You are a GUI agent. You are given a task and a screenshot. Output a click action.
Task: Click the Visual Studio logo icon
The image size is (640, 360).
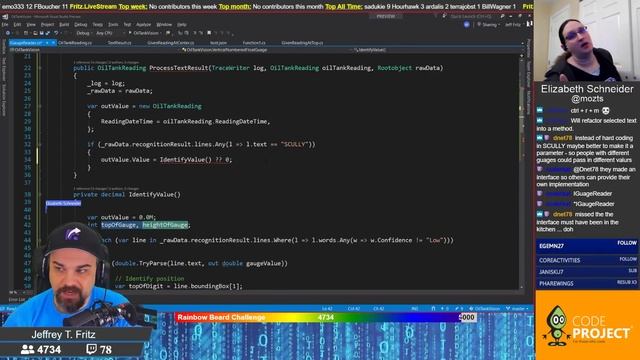pyautogui.click(x=5, y=17)
